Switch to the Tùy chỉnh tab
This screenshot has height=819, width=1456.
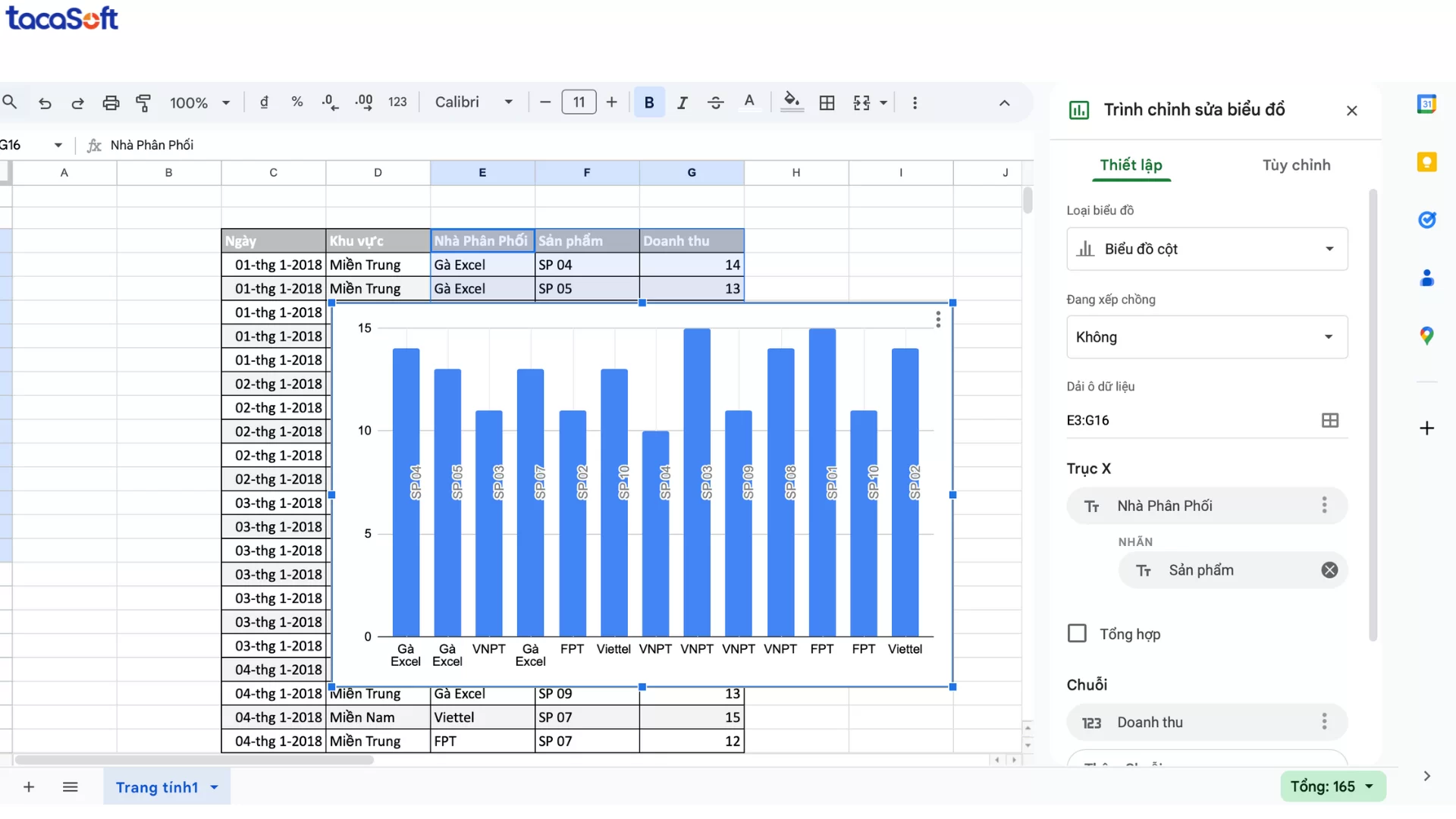click(1296, 165)
